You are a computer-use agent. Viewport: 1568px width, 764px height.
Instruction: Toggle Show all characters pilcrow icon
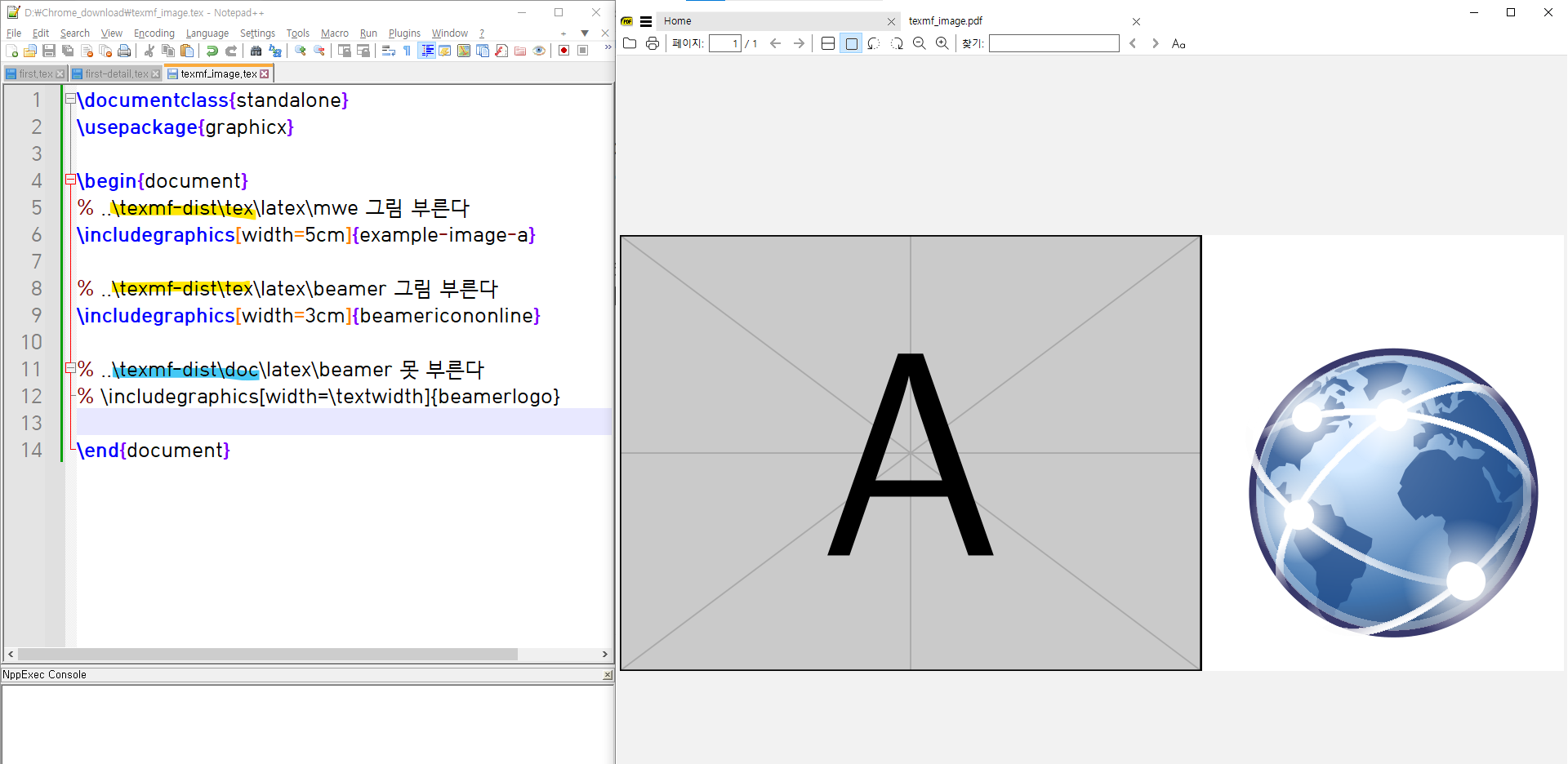tap(407, 51)
